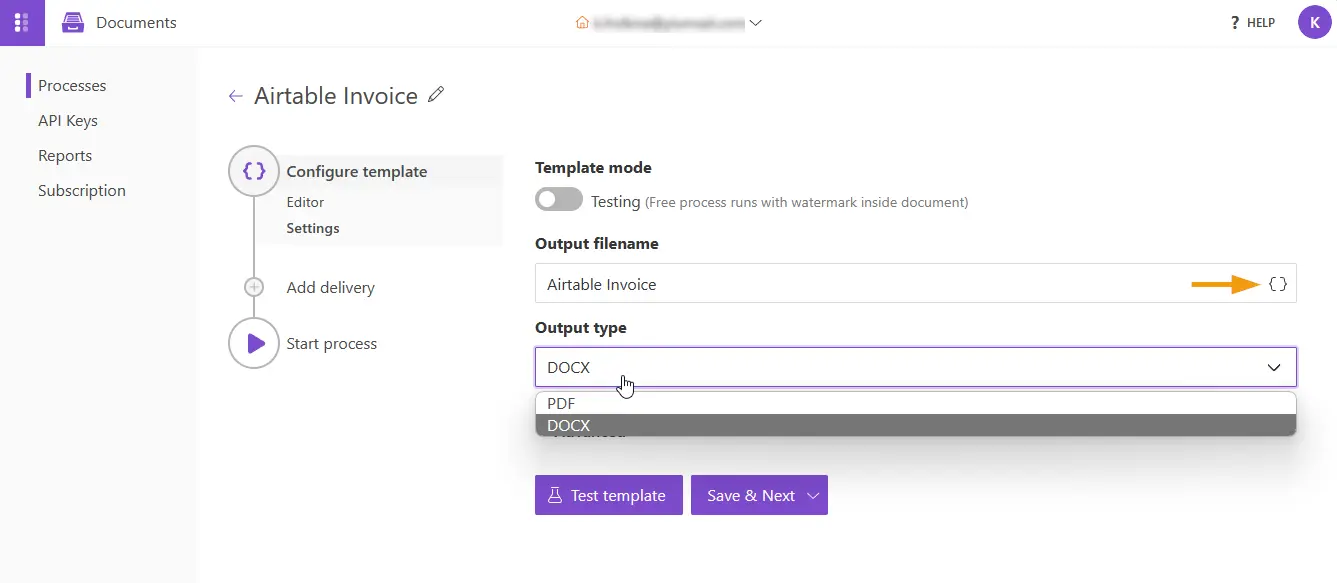Select the Configure template step label
The image size is (1337, 583).
click(x=357, y=172)
